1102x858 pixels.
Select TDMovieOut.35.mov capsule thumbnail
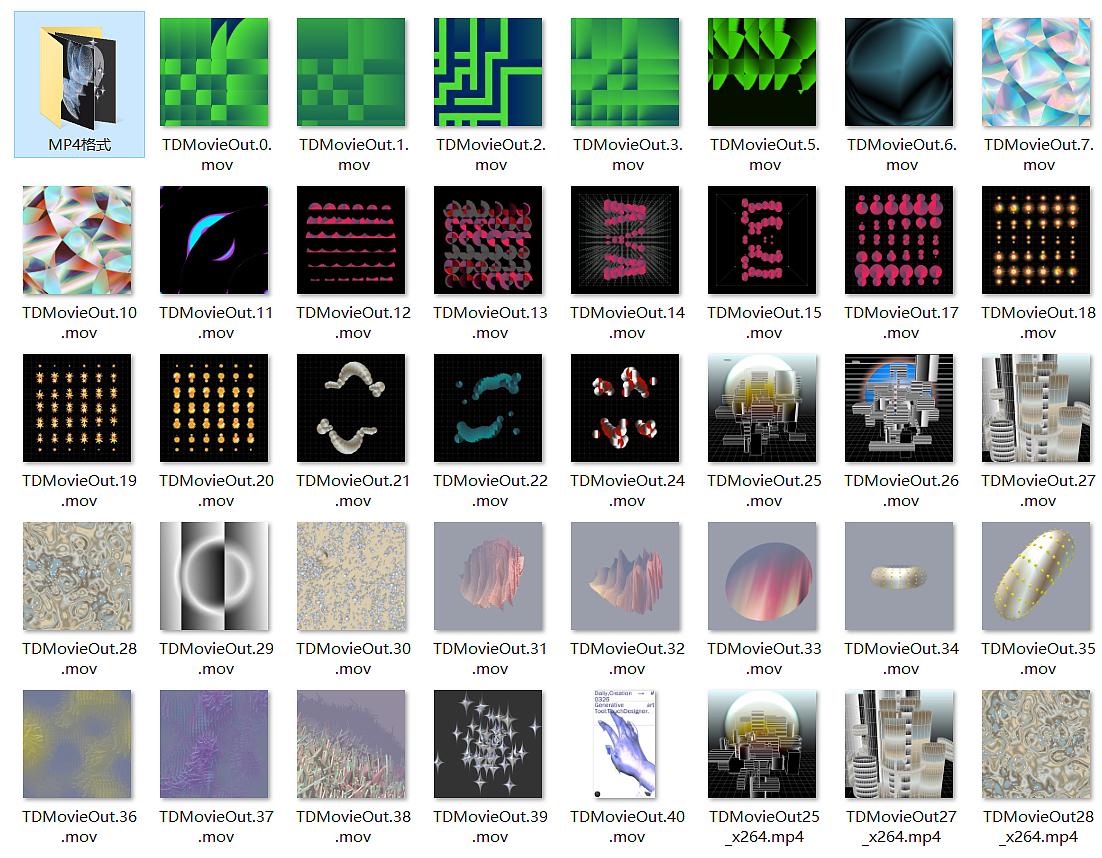[1037, 576]
